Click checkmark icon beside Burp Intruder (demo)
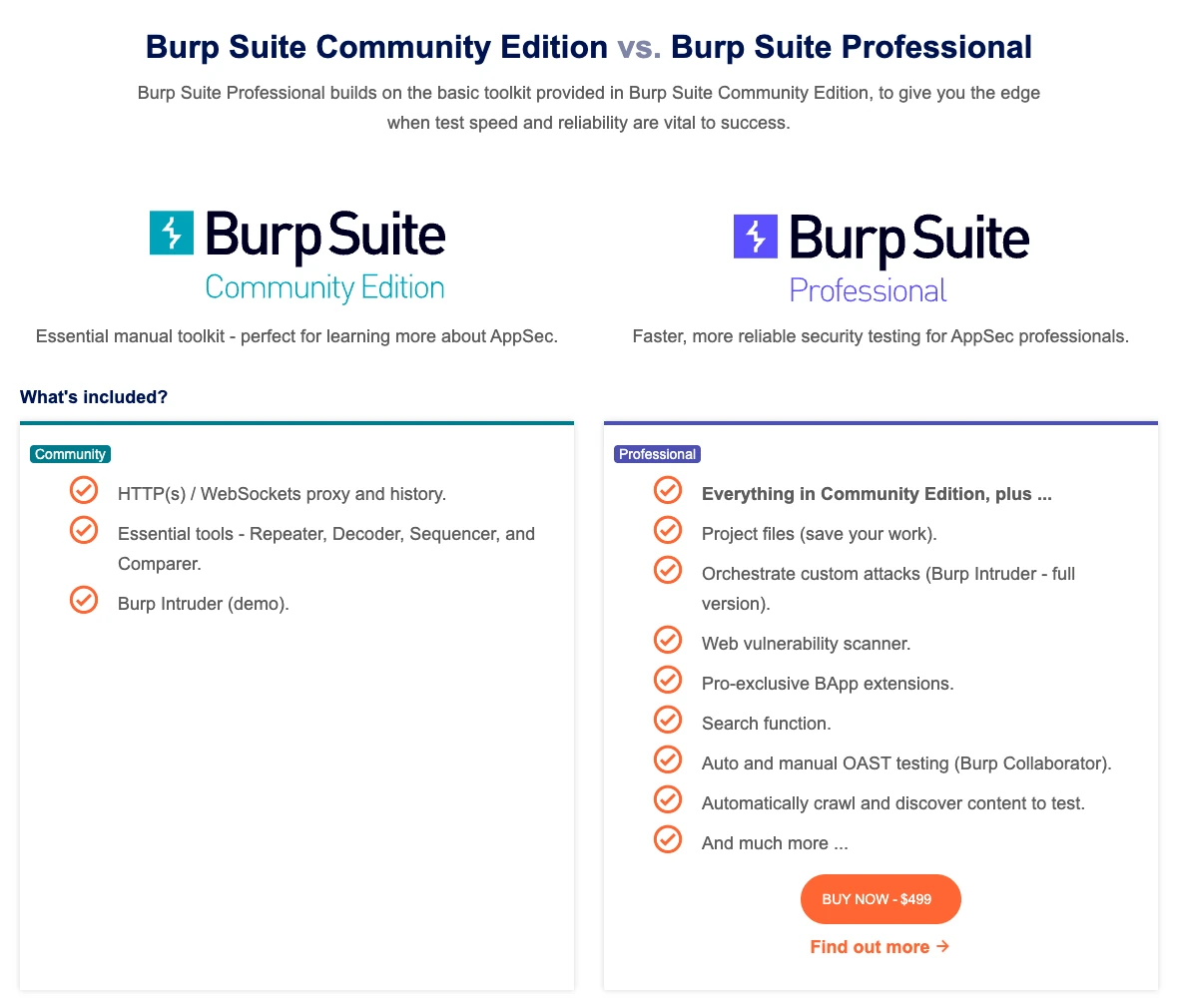 84,600
